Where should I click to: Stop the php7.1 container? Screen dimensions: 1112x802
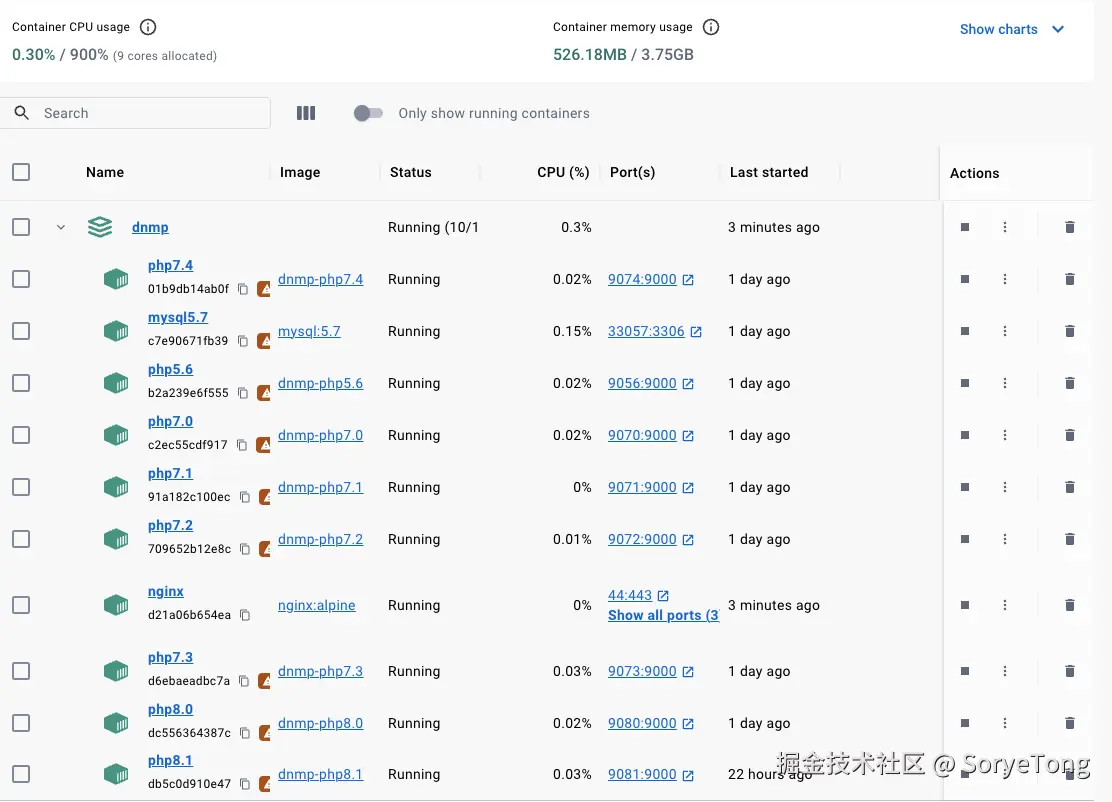tap(964, 487)
